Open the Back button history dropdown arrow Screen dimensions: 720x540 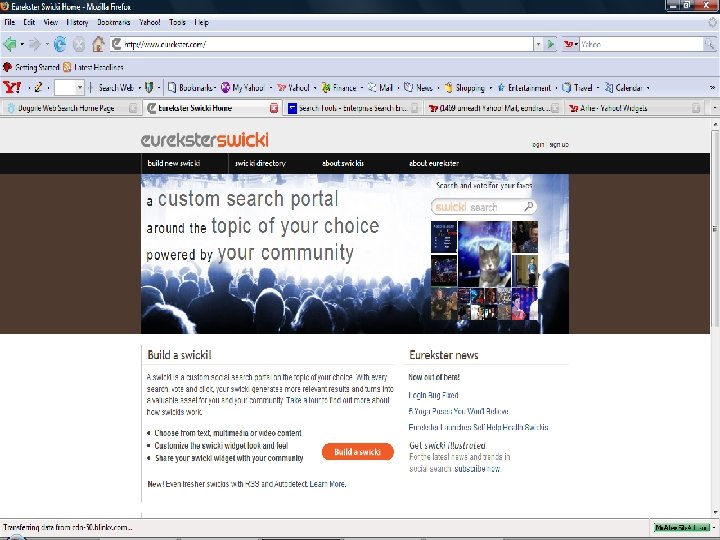click(x=22, y=45)
